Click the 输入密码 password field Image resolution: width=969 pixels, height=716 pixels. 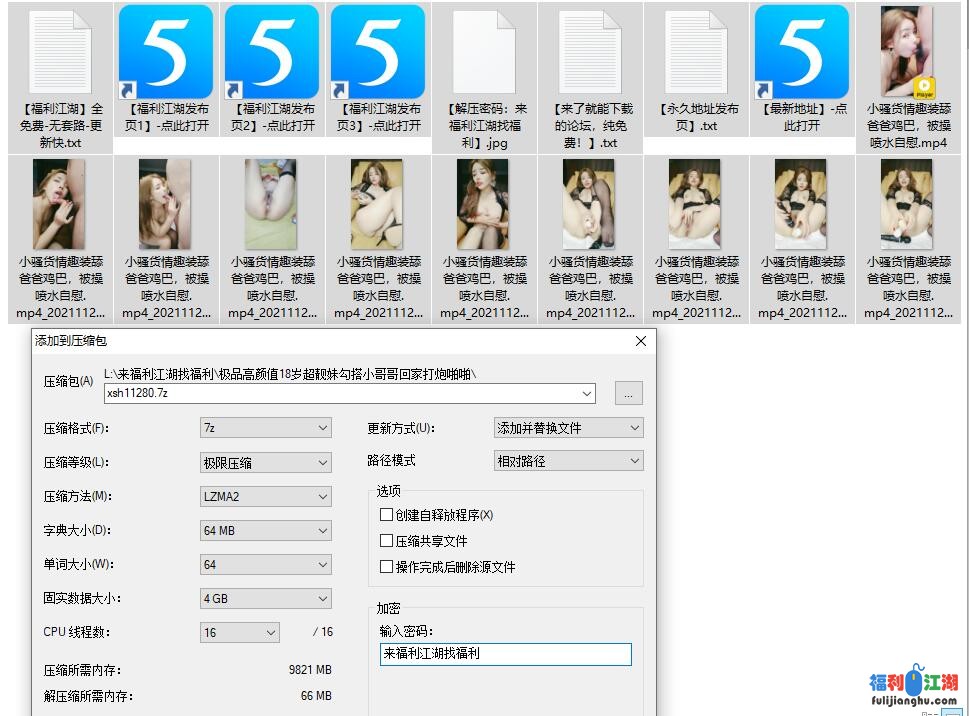pyautogui.click(x=505, y=654)
